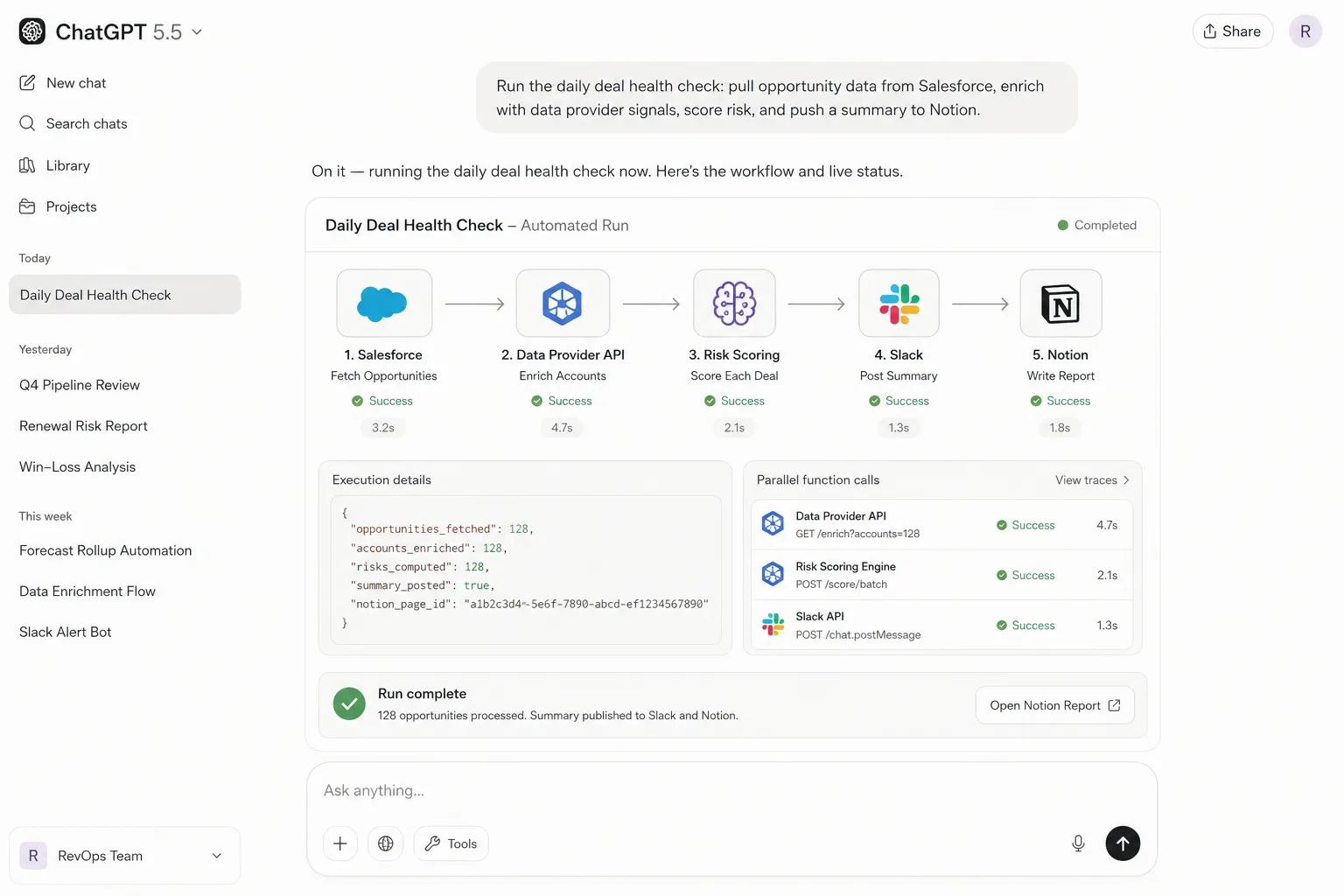1344x896 pixels.
Task: Click the microphone dictation icon
Action: [1078, 843]
